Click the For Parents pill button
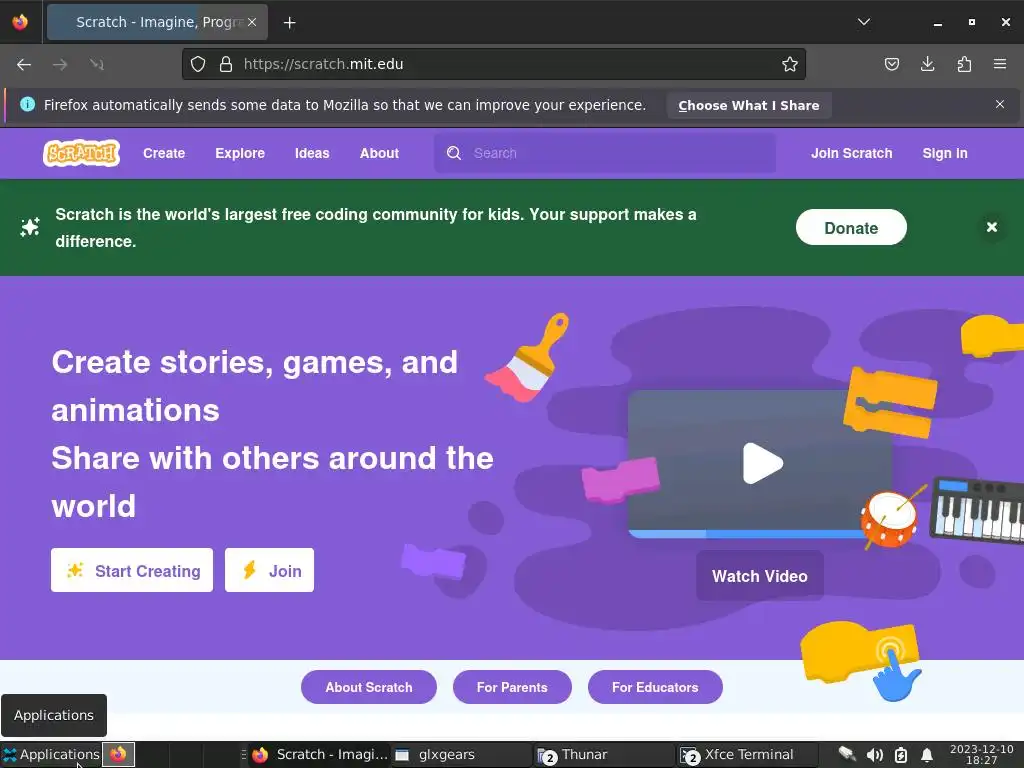Image resolution: width=1024 pixels, height=768 pixels. (512, 687)
